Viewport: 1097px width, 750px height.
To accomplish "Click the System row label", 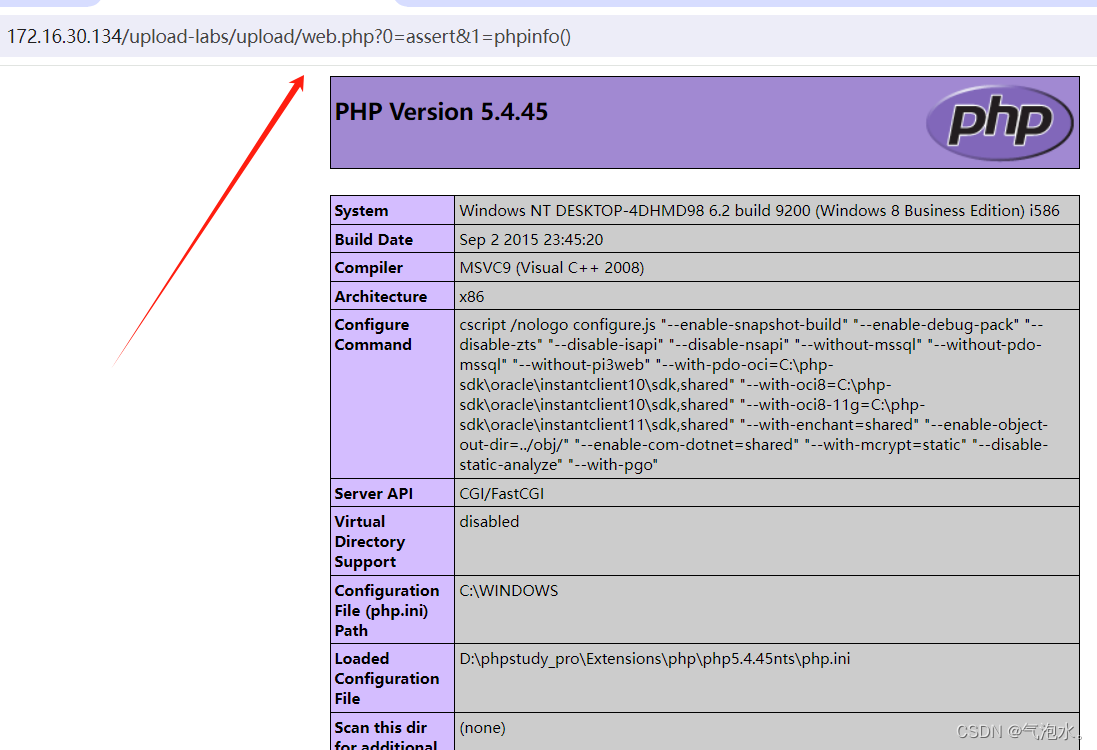I will point(361,211).
